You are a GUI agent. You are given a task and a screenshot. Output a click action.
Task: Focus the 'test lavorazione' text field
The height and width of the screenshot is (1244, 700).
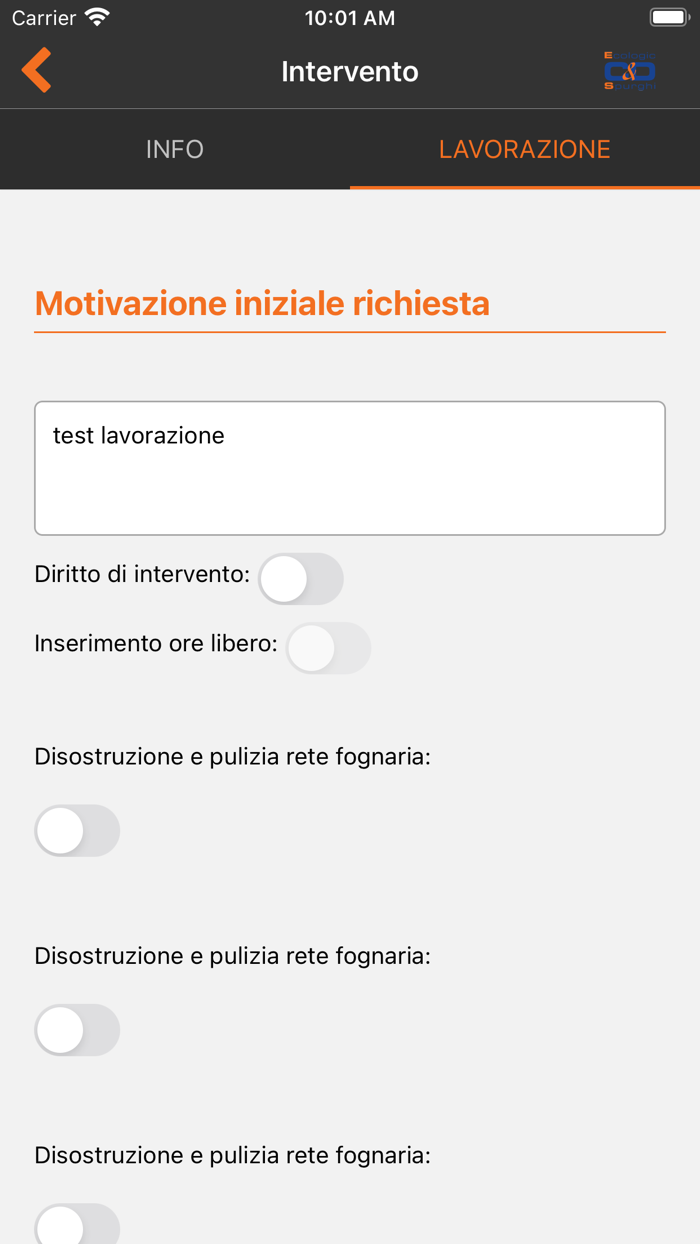click(350, 468)
